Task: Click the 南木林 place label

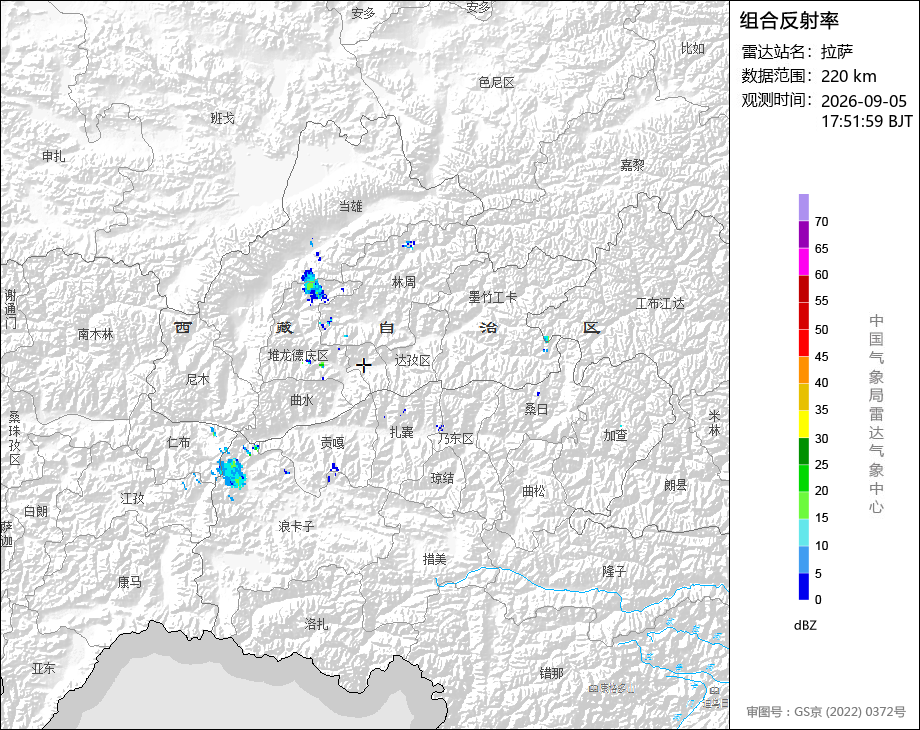Action: [95, 334]
